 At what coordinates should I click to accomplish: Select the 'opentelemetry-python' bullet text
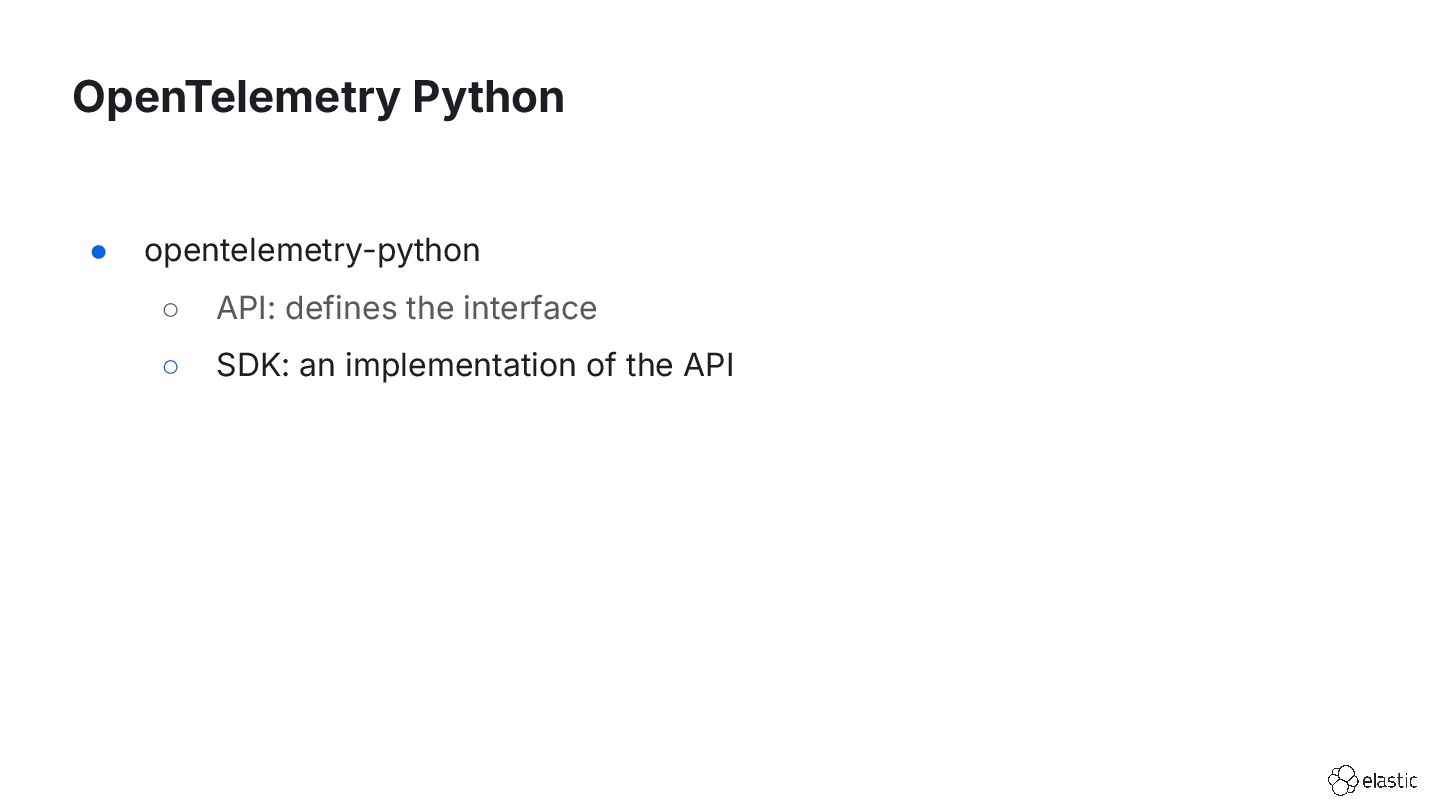(312, 251)
